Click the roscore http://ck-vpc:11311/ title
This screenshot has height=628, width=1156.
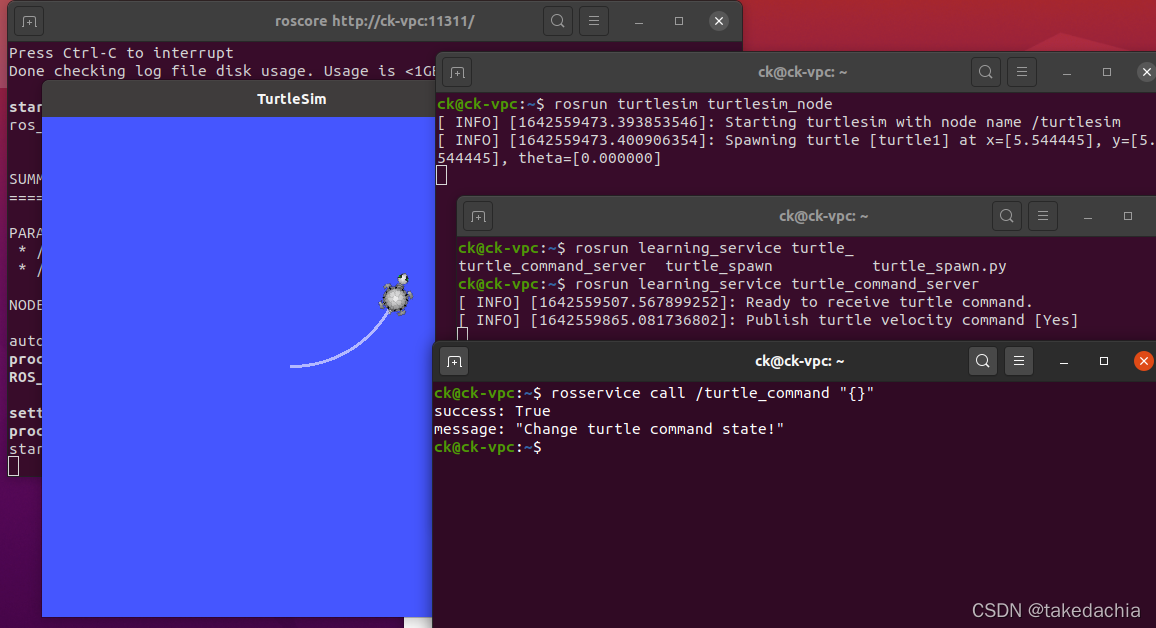point(375,21)
